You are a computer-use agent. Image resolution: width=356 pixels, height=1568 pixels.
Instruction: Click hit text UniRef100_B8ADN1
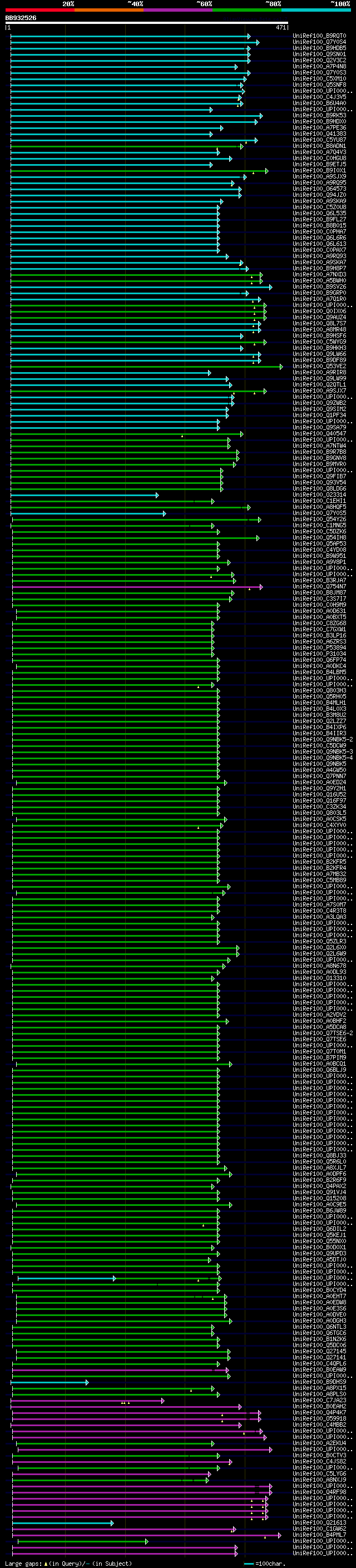coord(319,146)
